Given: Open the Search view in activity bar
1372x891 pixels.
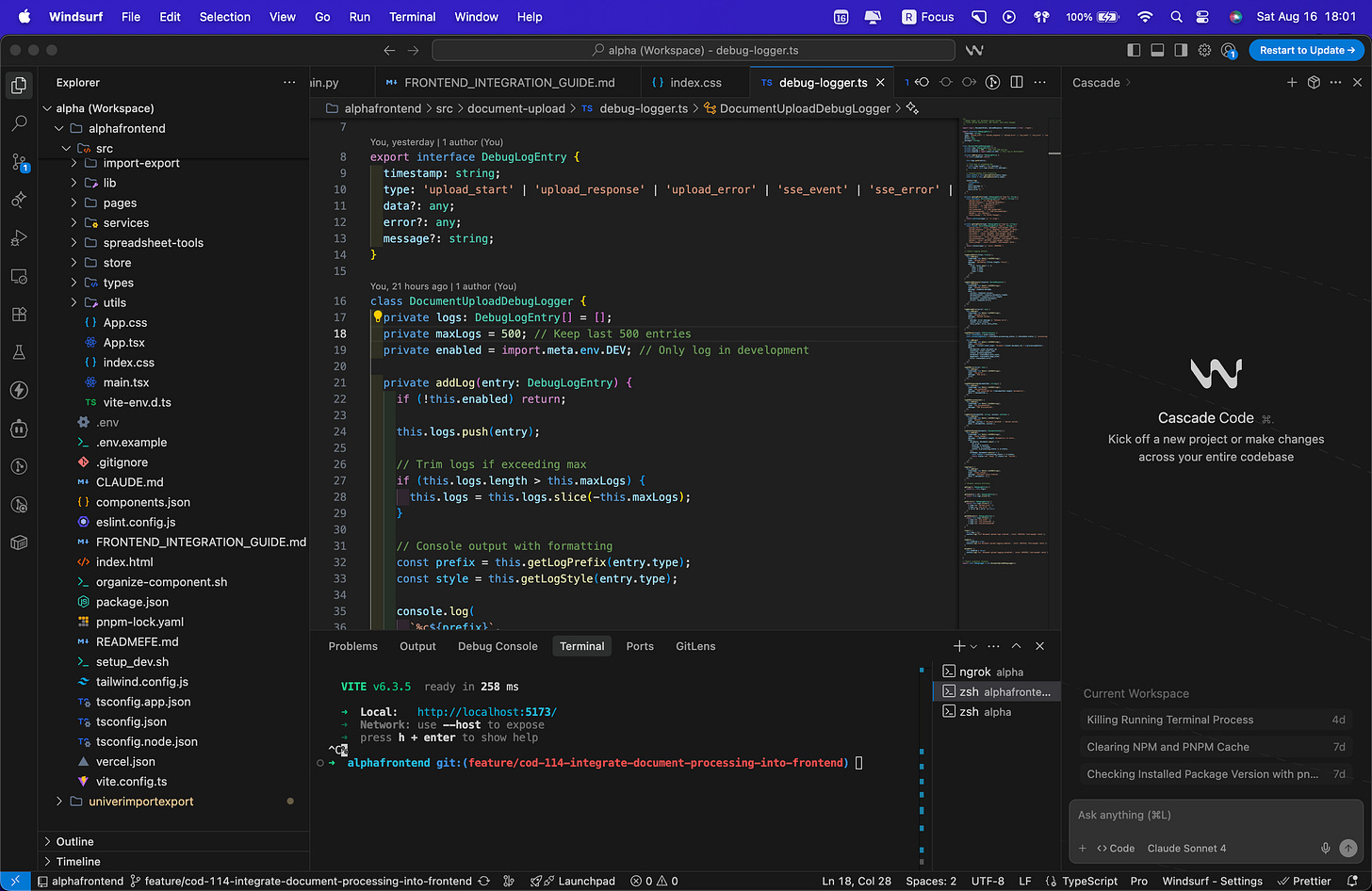Looking at the screenshot, I should [19, 123].
